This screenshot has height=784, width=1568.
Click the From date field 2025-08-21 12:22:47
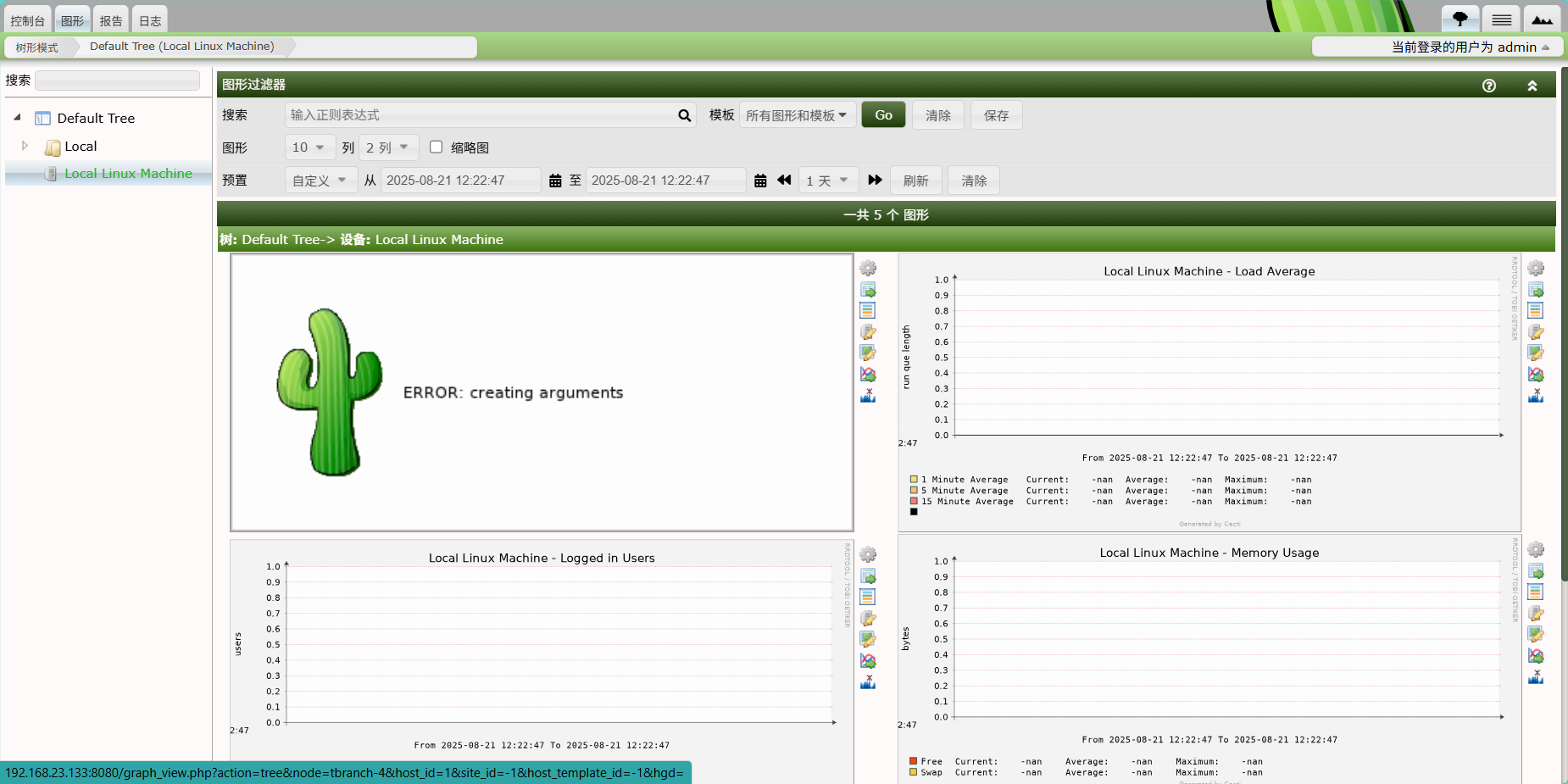click(461, 181)
